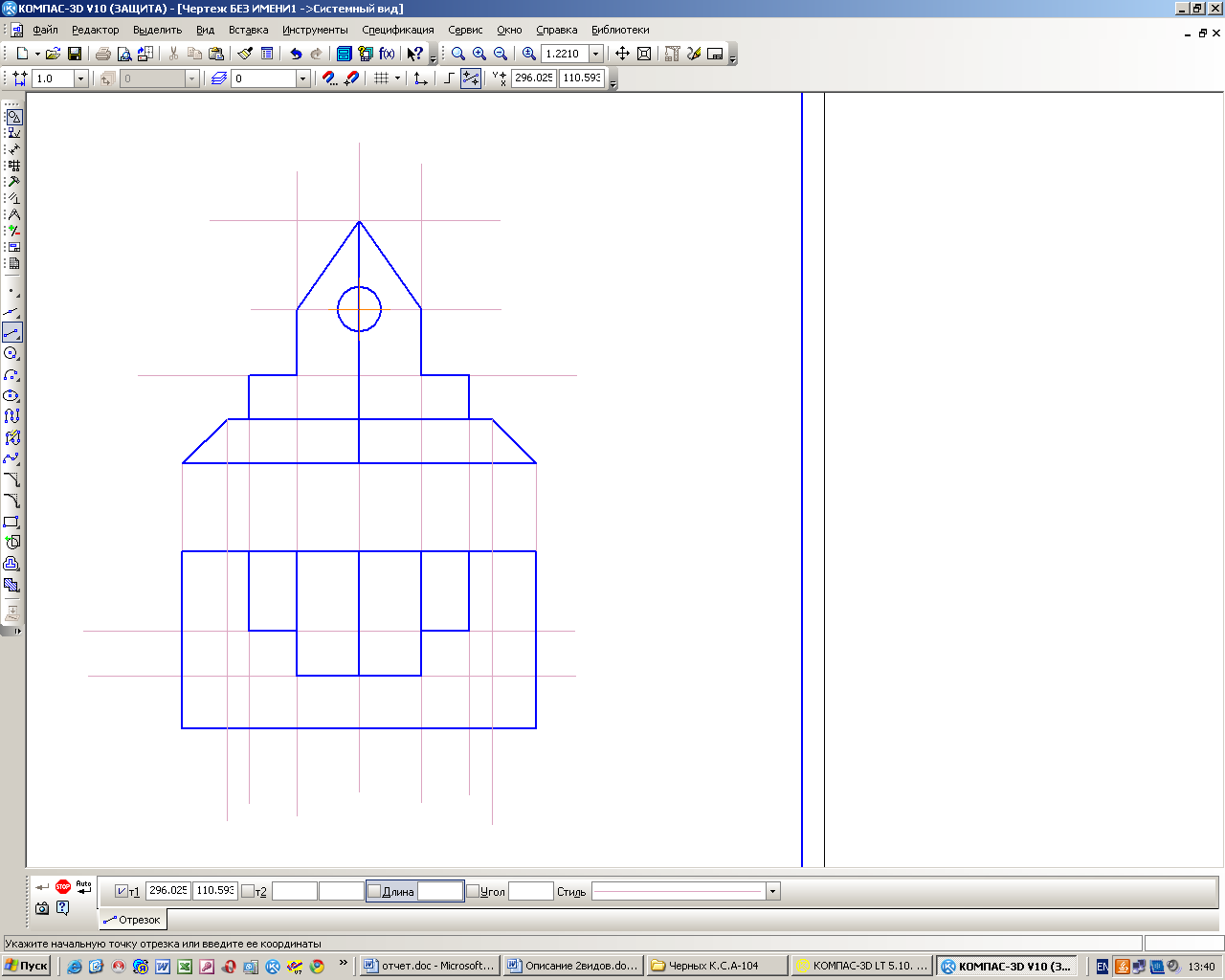Switch to отчет.doc Microsoft Word taskbar button
1225x980 pixels.
pyautogui.click(x=430, y=966)
